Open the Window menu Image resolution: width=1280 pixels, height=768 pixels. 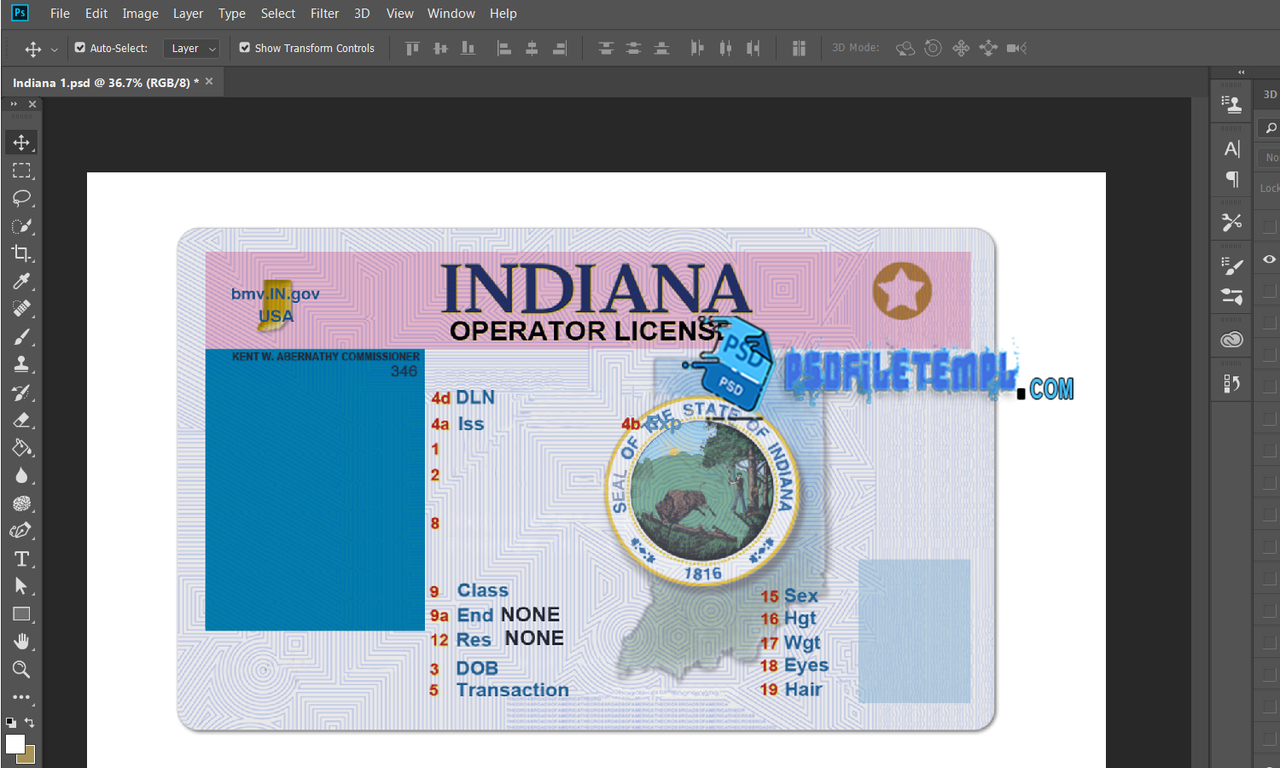coord(451,13)
